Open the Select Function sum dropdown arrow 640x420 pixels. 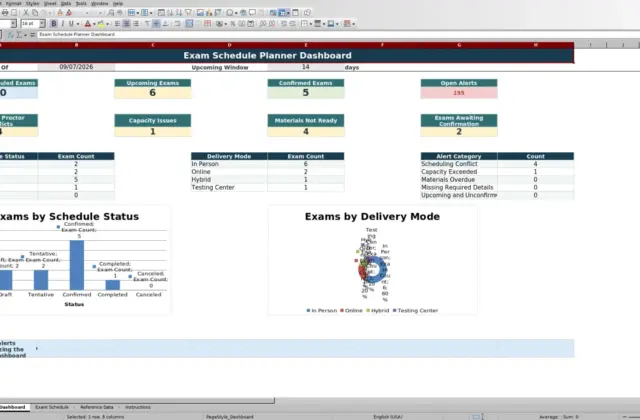[x=25, y=35]
